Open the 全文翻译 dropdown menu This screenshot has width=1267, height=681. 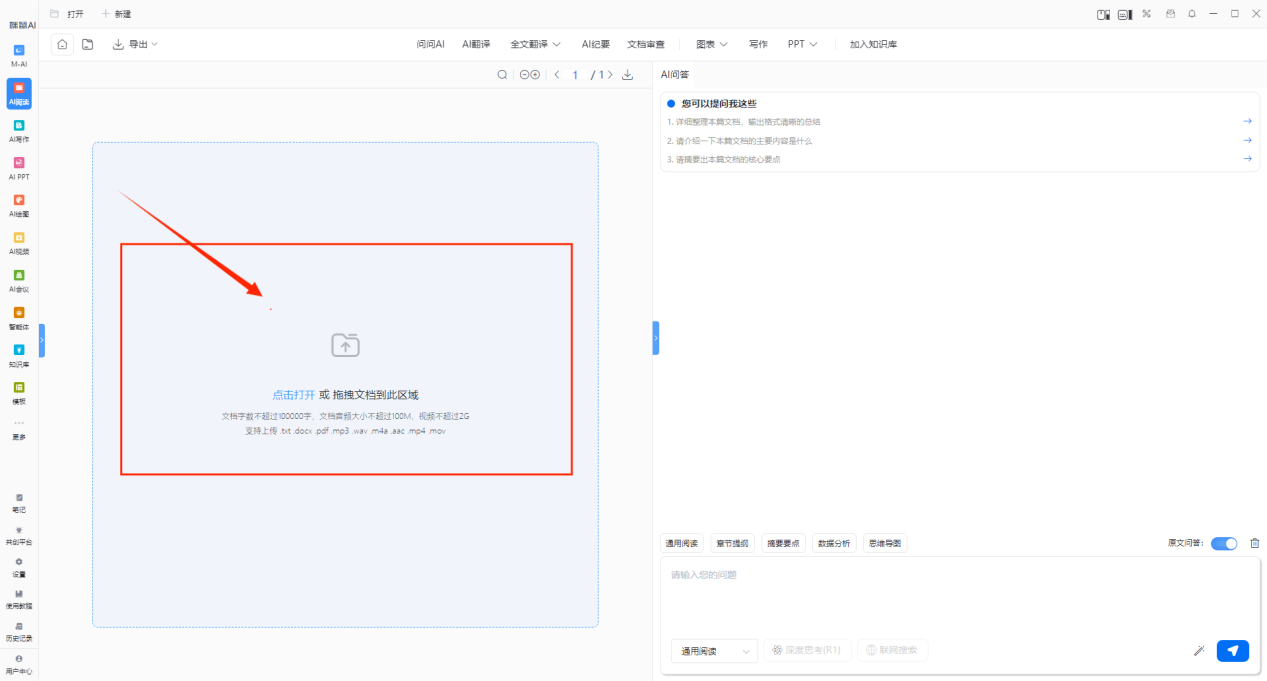click(x=535, y=44)
